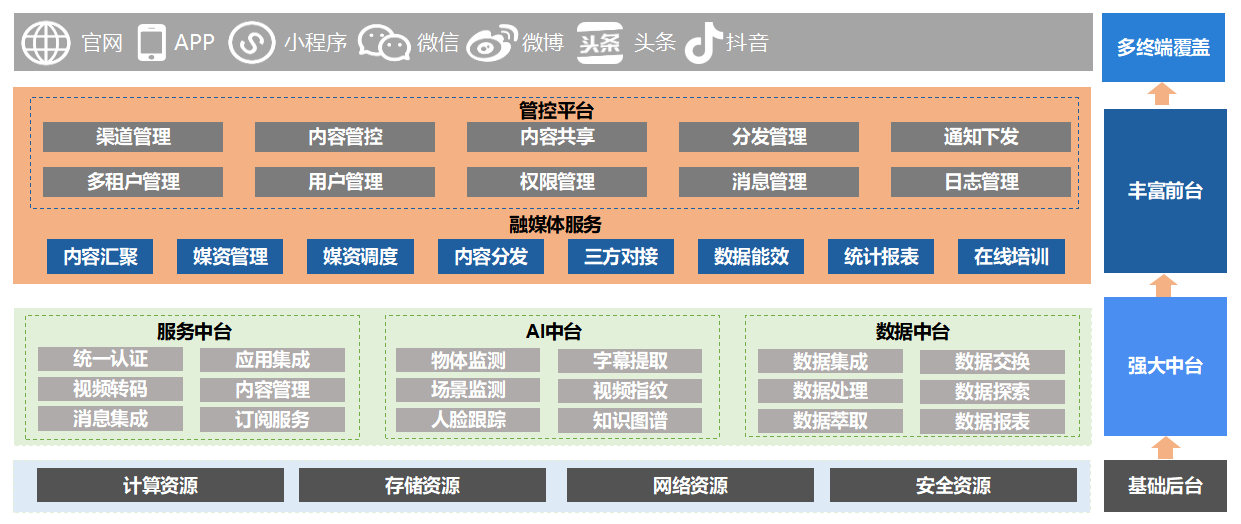Click the blue 媒资调度 box

point(360,257)
